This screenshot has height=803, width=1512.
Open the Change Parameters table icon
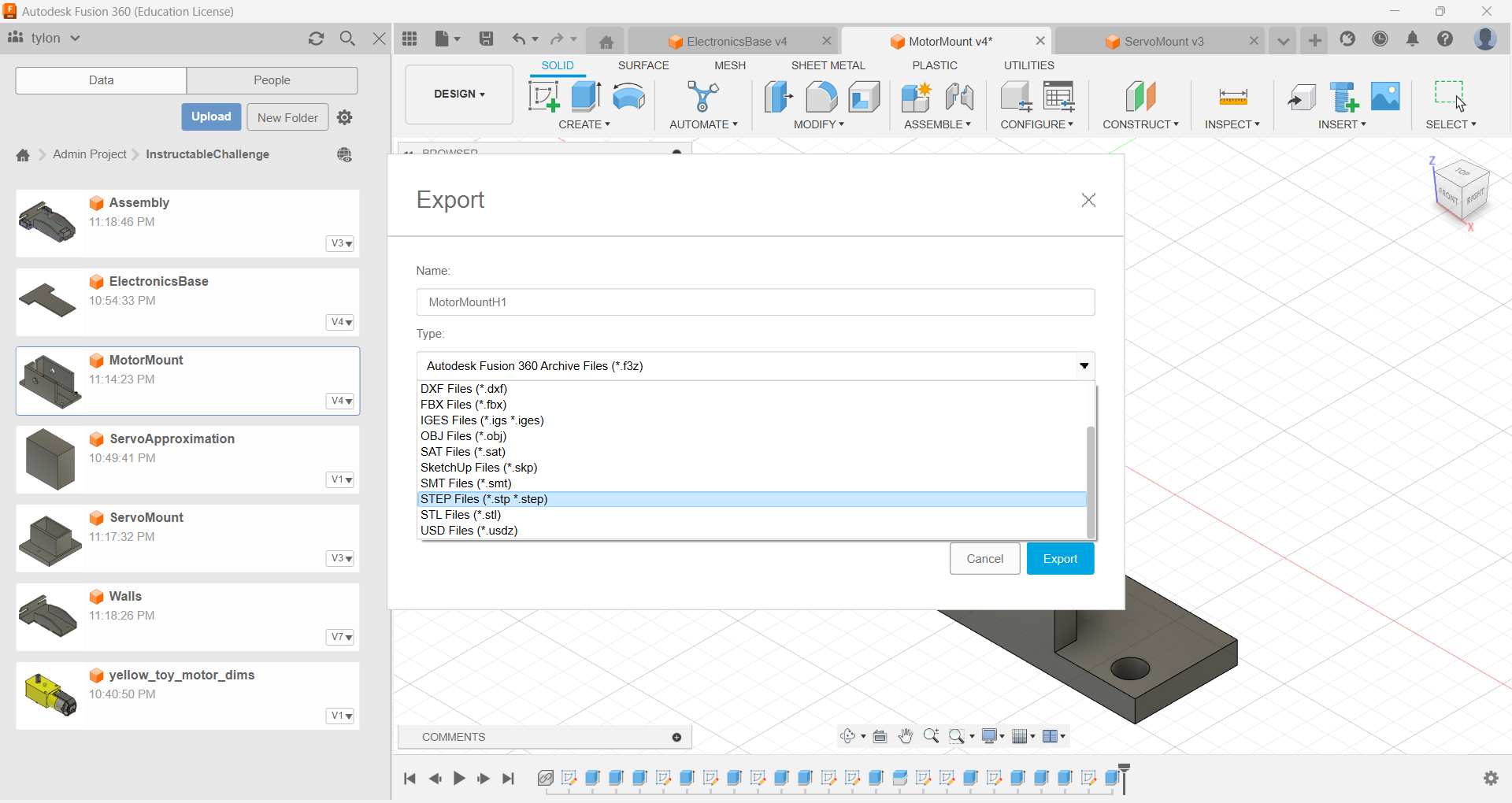click(1059, 97)
